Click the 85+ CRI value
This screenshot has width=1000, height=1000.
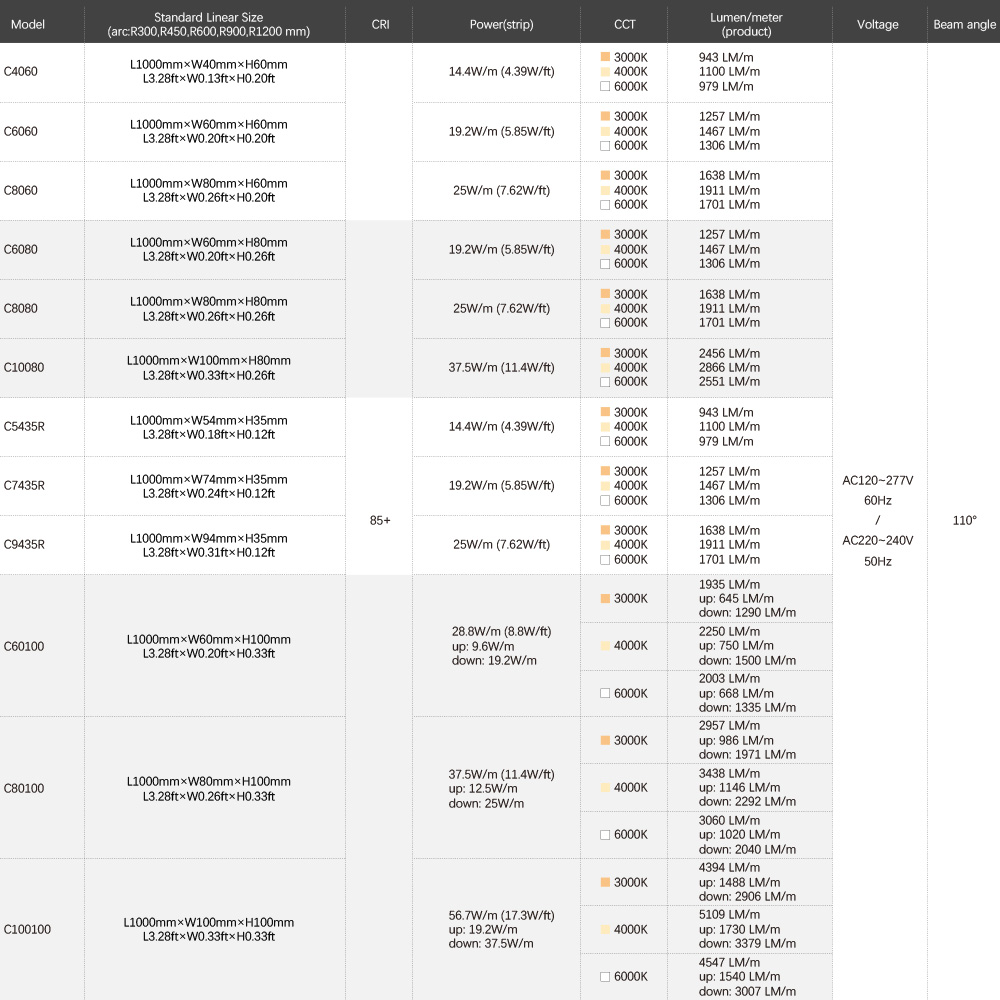(380, 521)
